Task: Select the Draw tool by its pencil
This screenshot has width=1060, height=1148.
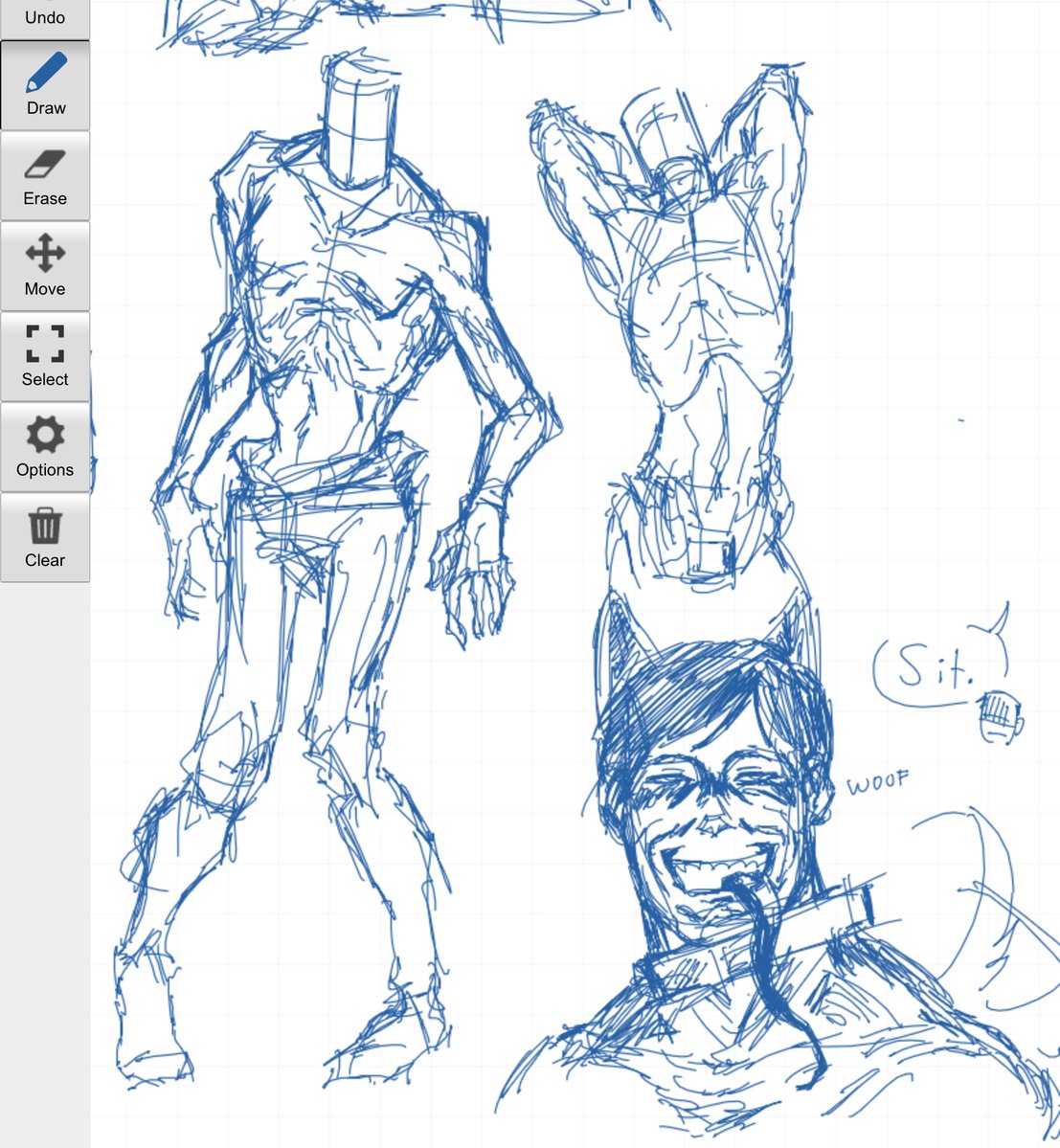Action: [x=45, y=72]
